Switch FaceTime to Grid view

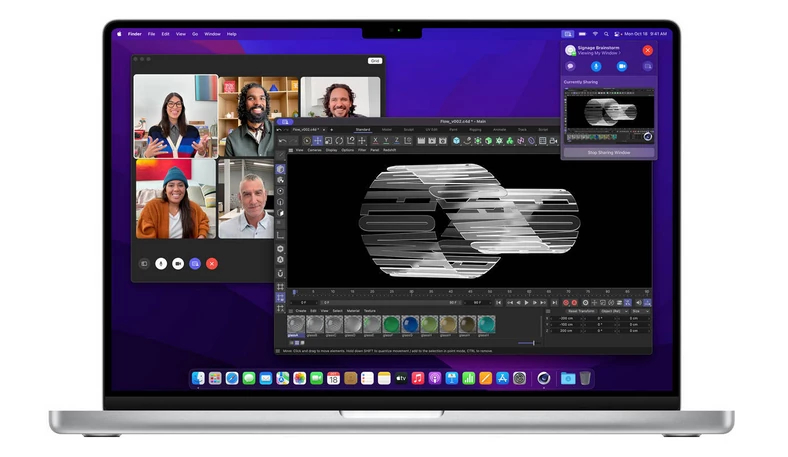click(375, 61)
